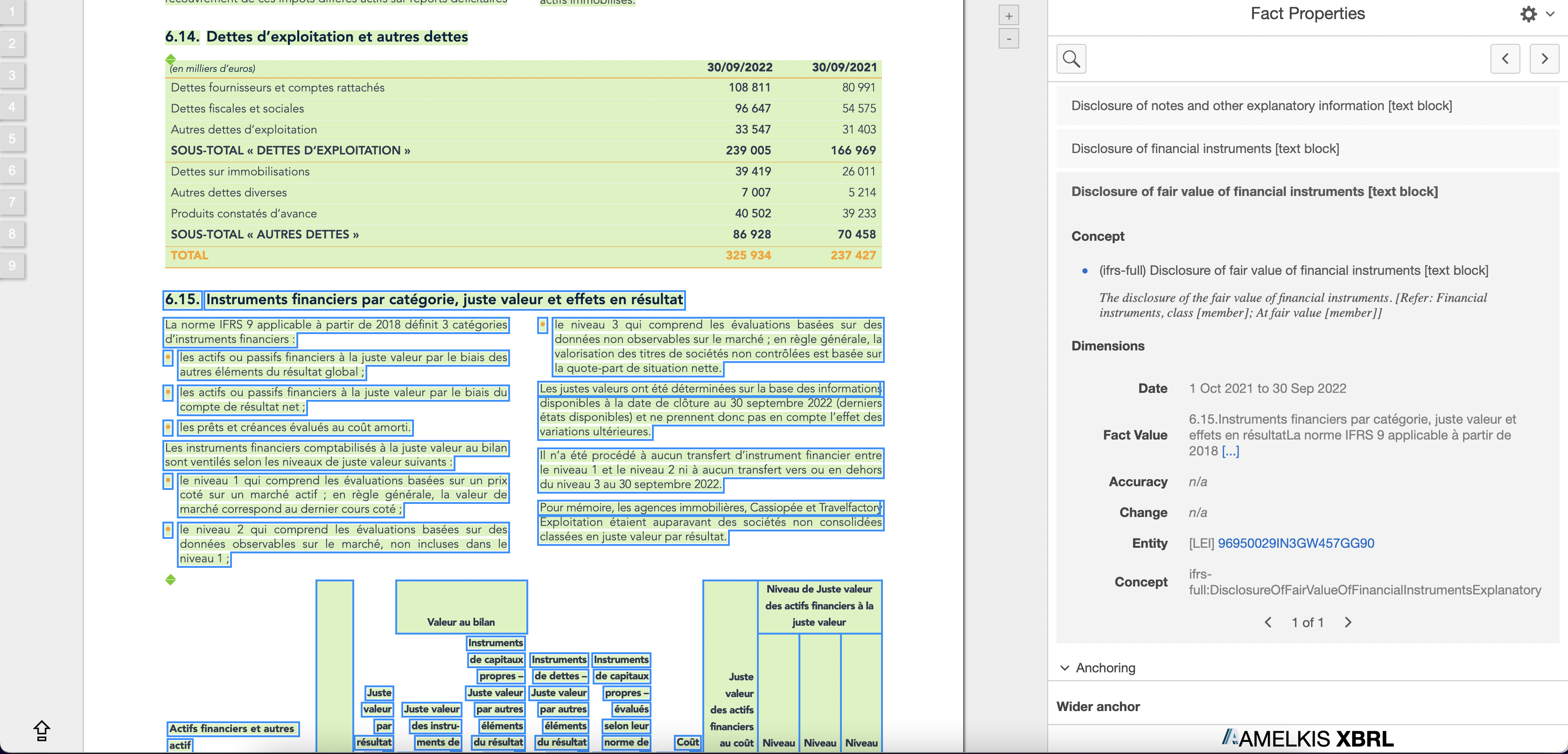Screen dimensions: 1568x754
Task: Zoom in with the plus button
Action: coord(1008,16)
